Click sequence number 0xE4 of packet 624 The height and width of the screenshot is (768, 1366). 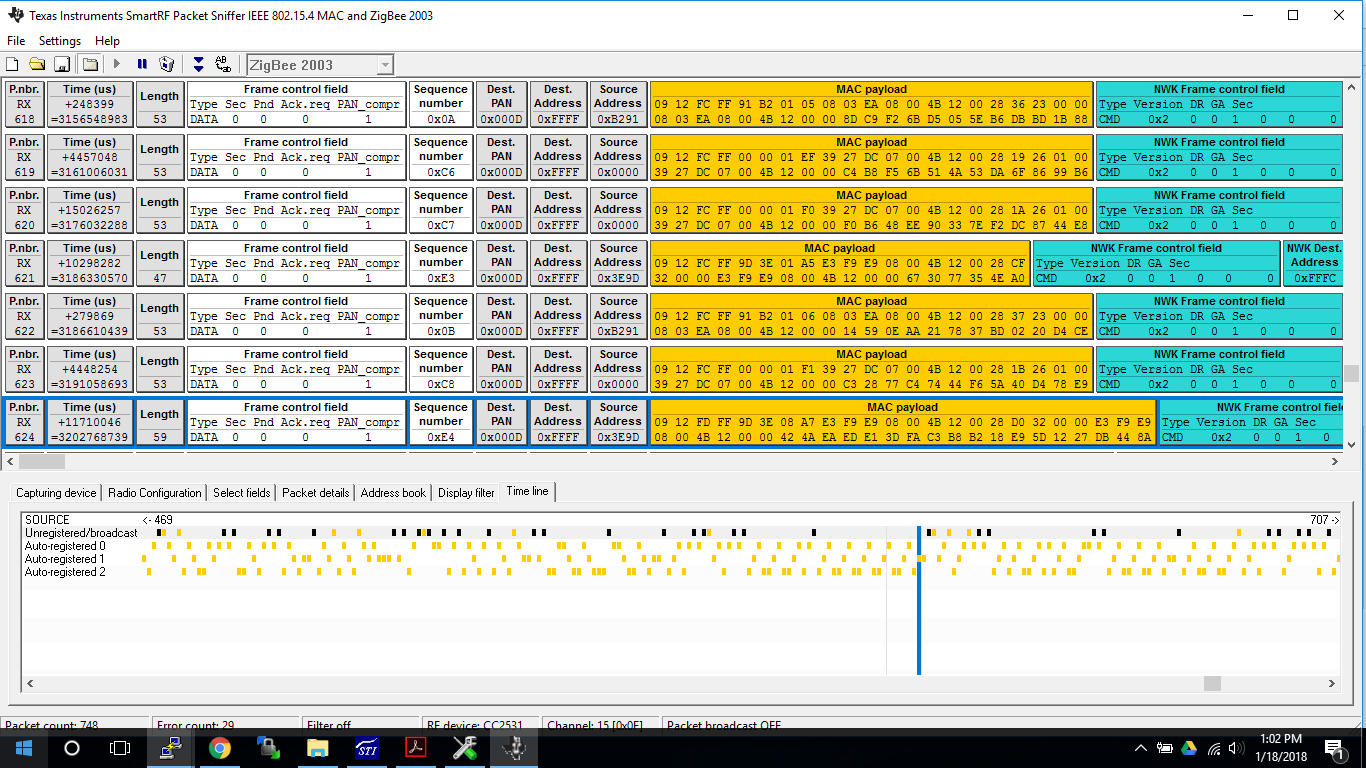[441, 437]
